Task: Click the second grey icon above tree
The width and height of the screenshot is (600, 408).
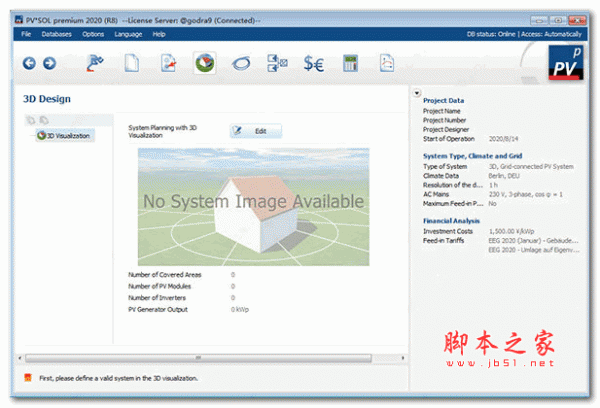Action: click(44, 121)
